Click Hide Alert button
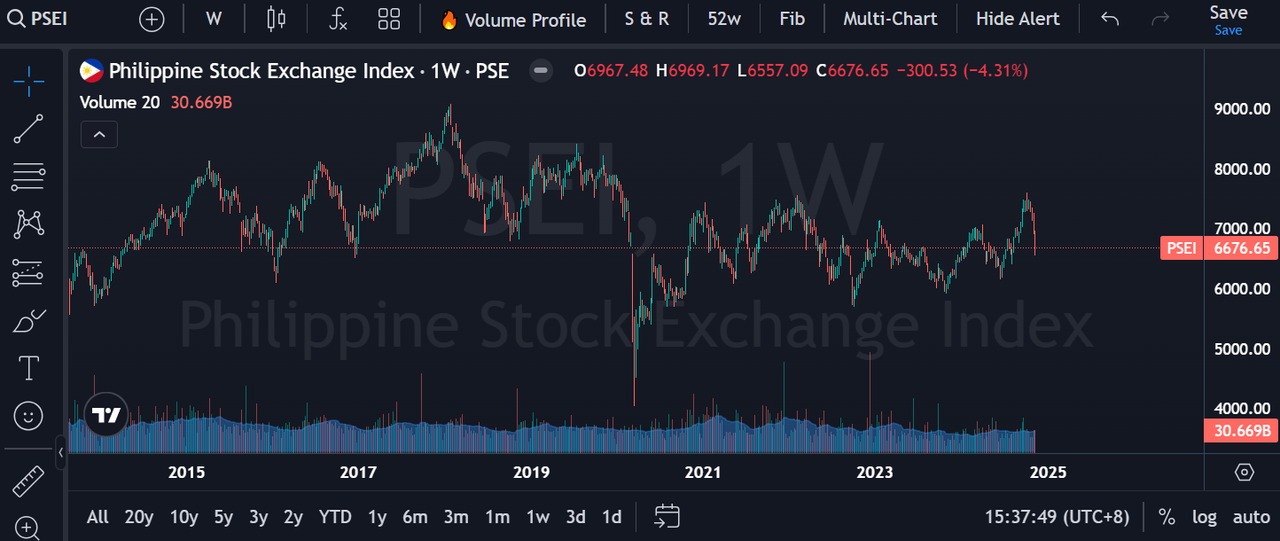The height and width of the screenshot is (541, 1280). [1018, 19]
